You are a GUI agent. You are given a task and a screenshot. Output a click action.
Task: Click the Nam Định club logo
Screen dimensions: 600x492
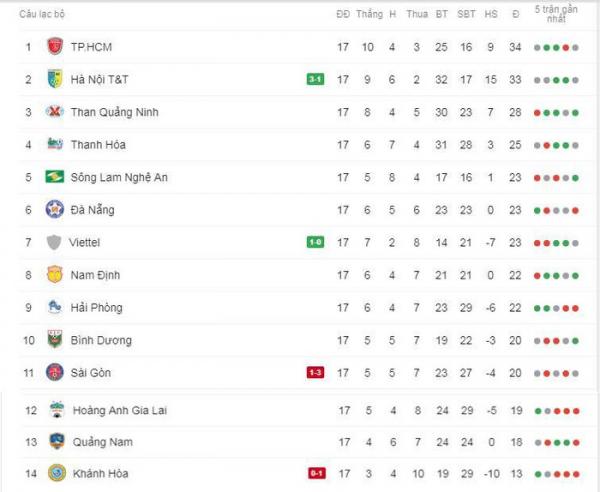pos(54,275)
